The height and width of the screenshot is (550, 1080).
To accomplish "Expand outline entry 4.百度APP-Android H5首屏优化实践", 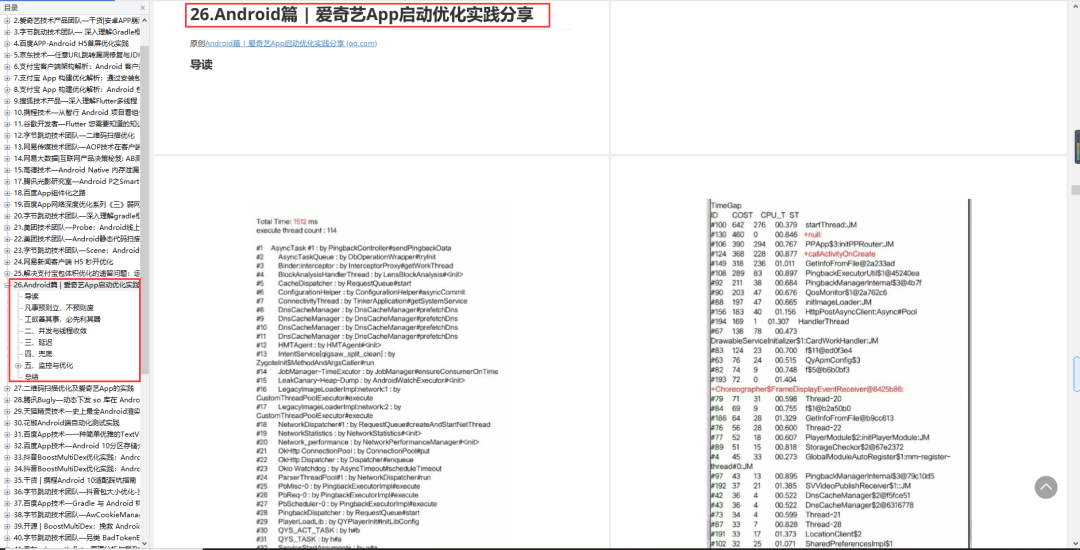I will click(x=7, y=43).
